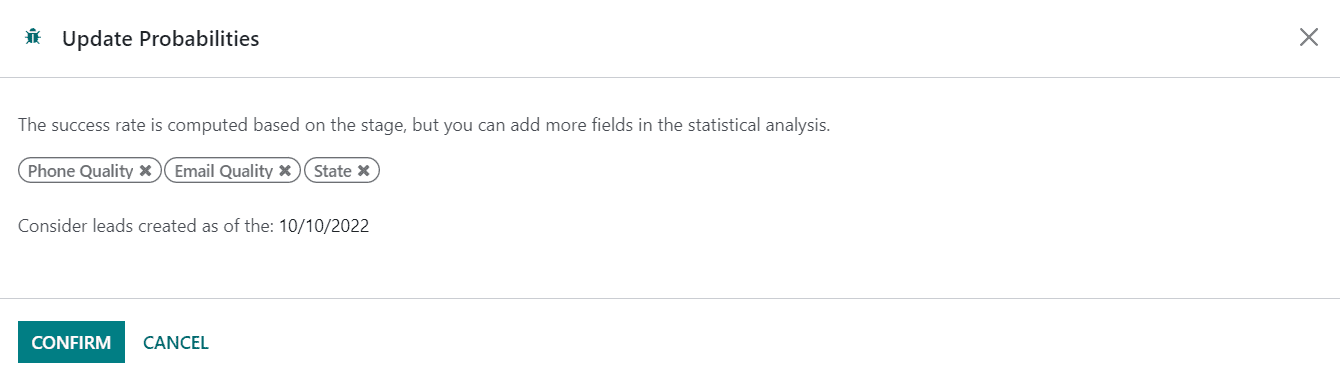Click the empty tags row right of State
The image size is (1340, 382).
850,171
